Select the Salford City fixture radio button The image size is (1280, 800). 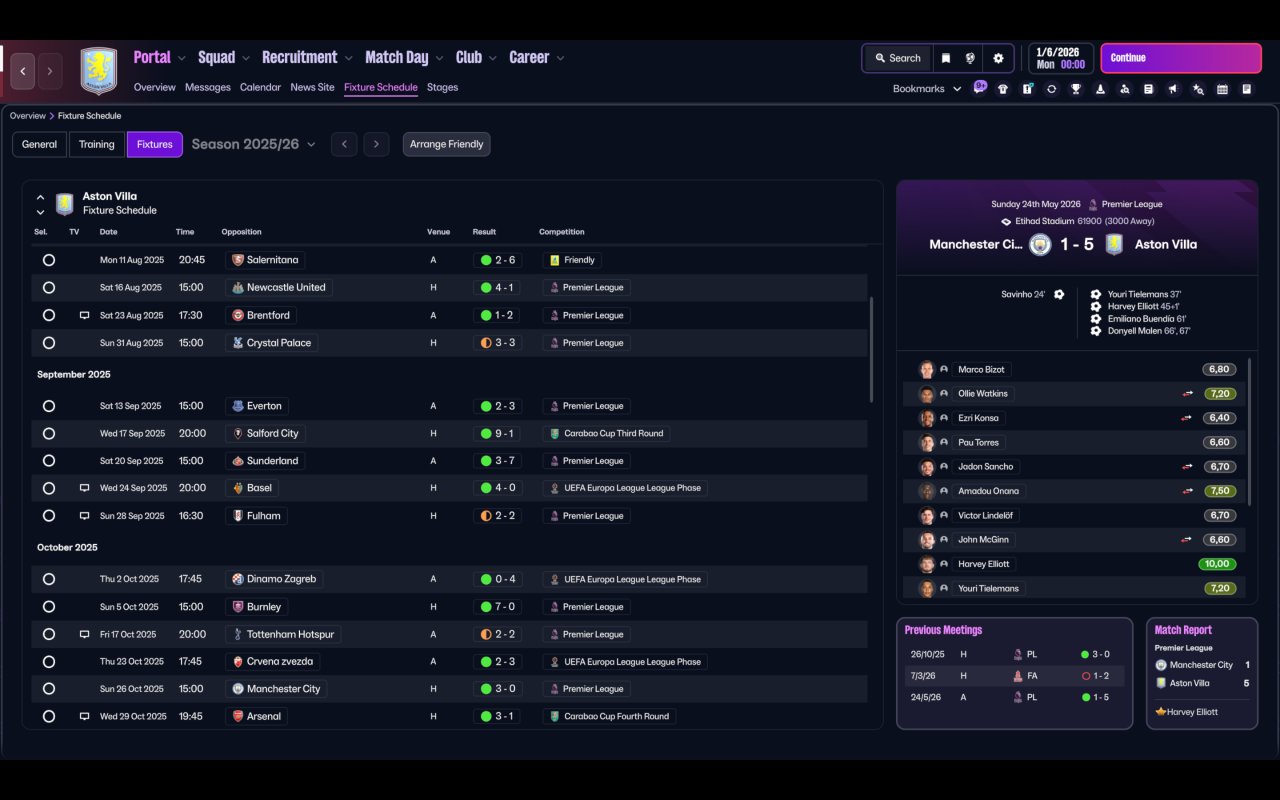48,433
